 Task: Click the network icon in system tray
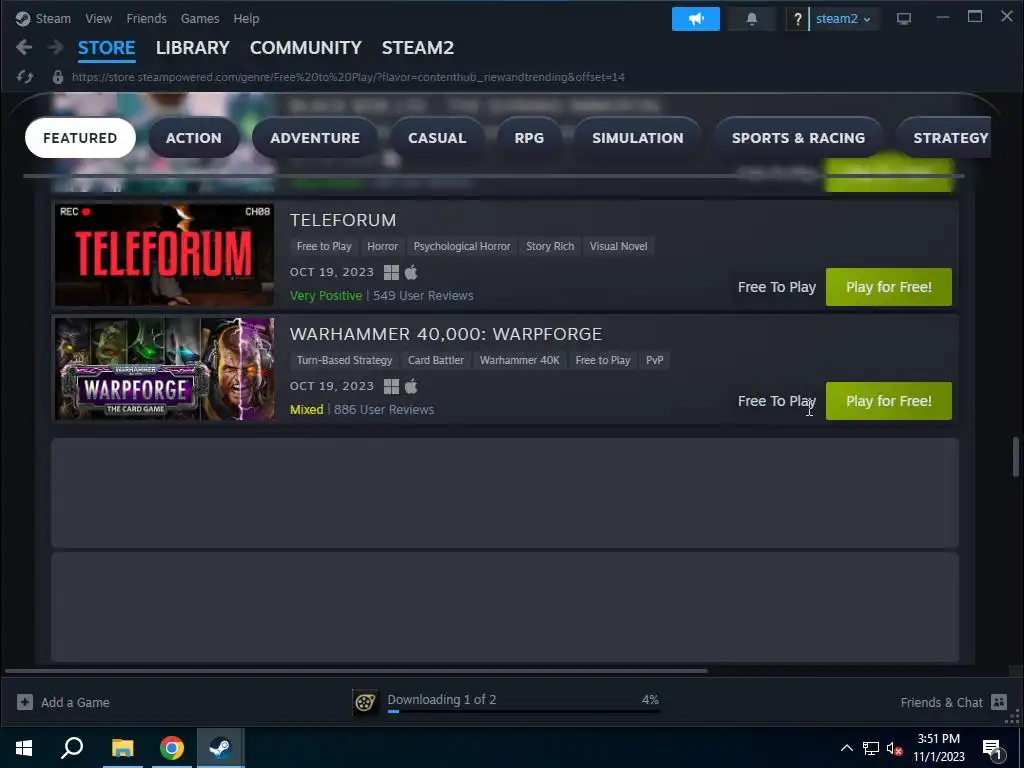(x=871, y=748)
